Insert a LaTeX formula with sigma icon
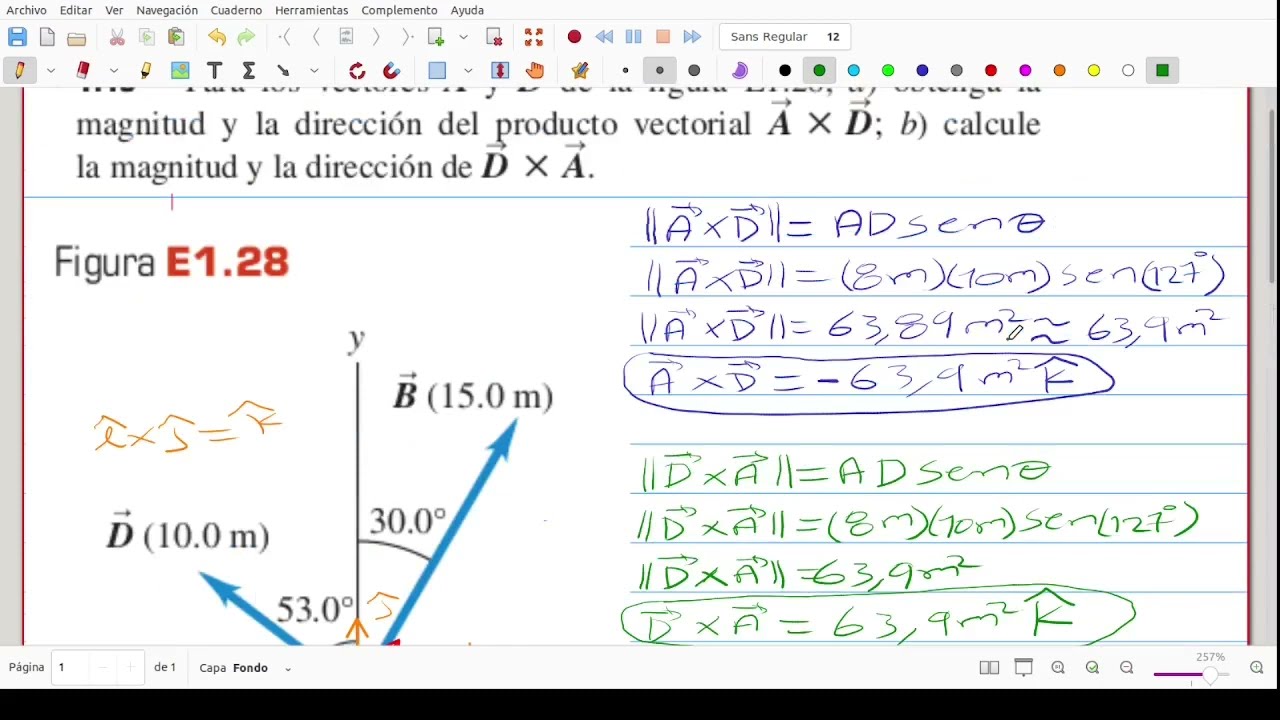1280x720 pixels. coord(249,70)
